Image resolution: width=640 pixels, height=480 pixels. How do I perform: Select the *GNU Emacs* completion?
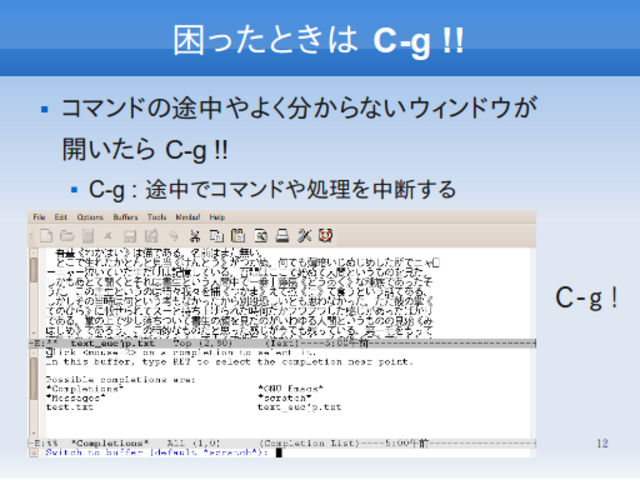[290, 387]
